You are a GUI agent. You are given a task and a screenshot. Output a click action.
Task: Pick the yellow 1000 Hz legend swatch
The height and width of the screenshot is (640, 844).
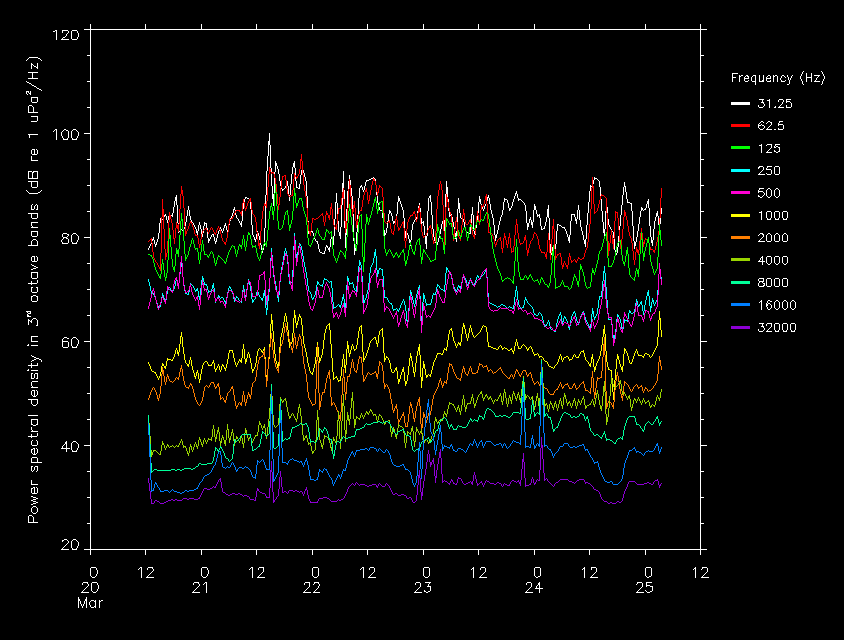[x=740, y=216]
